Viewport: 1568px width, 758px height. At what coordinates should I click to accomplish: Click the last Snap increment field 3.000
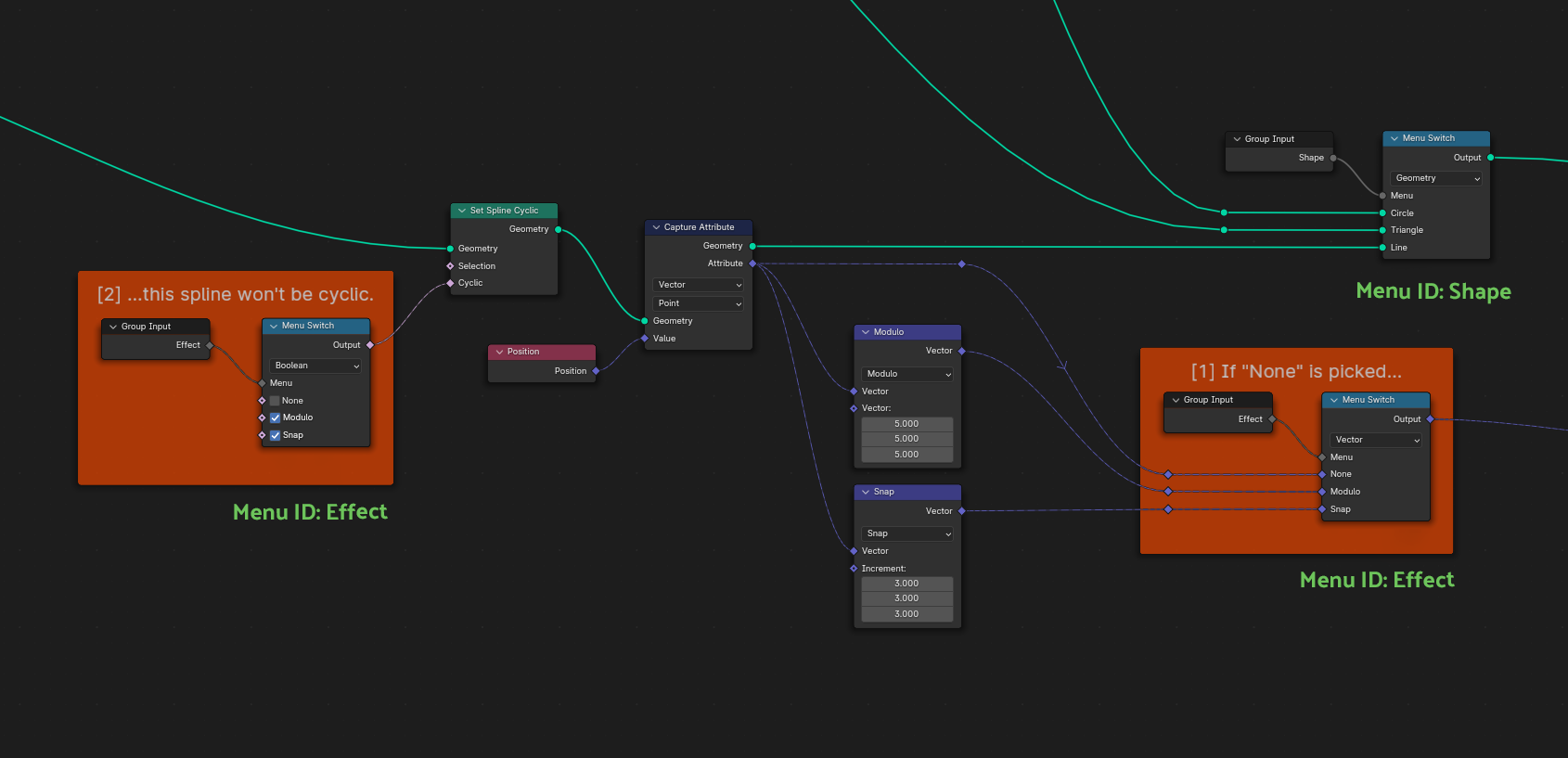point(907,614)
